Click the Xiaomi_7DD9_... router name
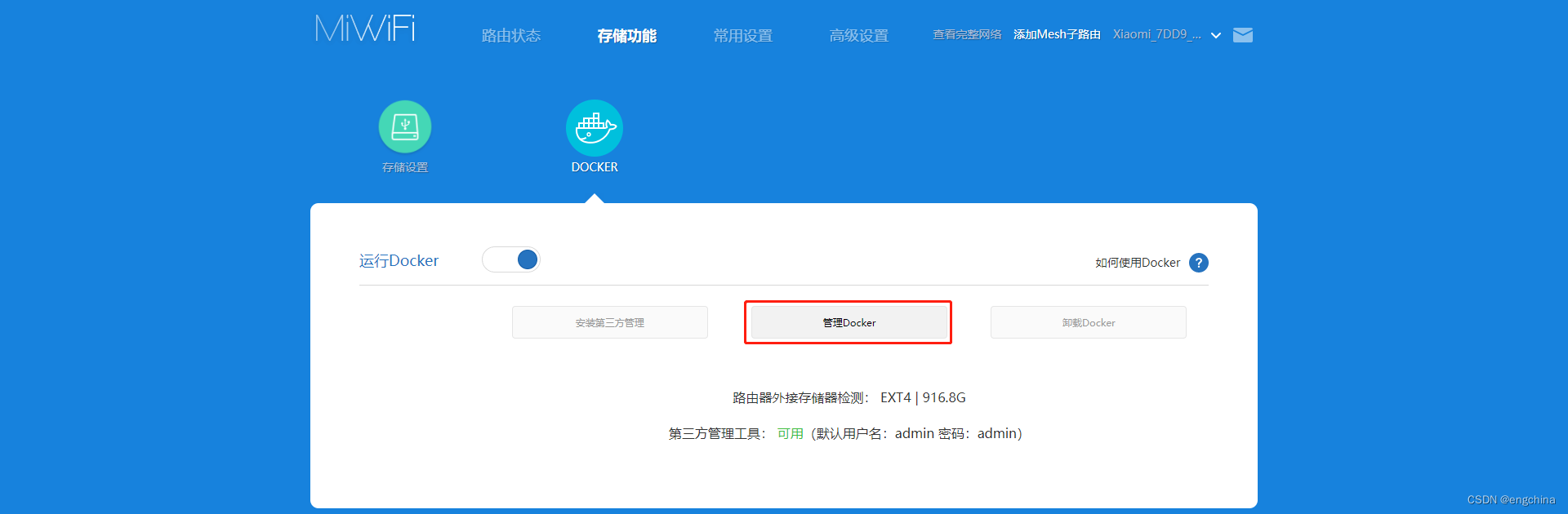This screenshot has width=1568, height=514. [1156, 34]
